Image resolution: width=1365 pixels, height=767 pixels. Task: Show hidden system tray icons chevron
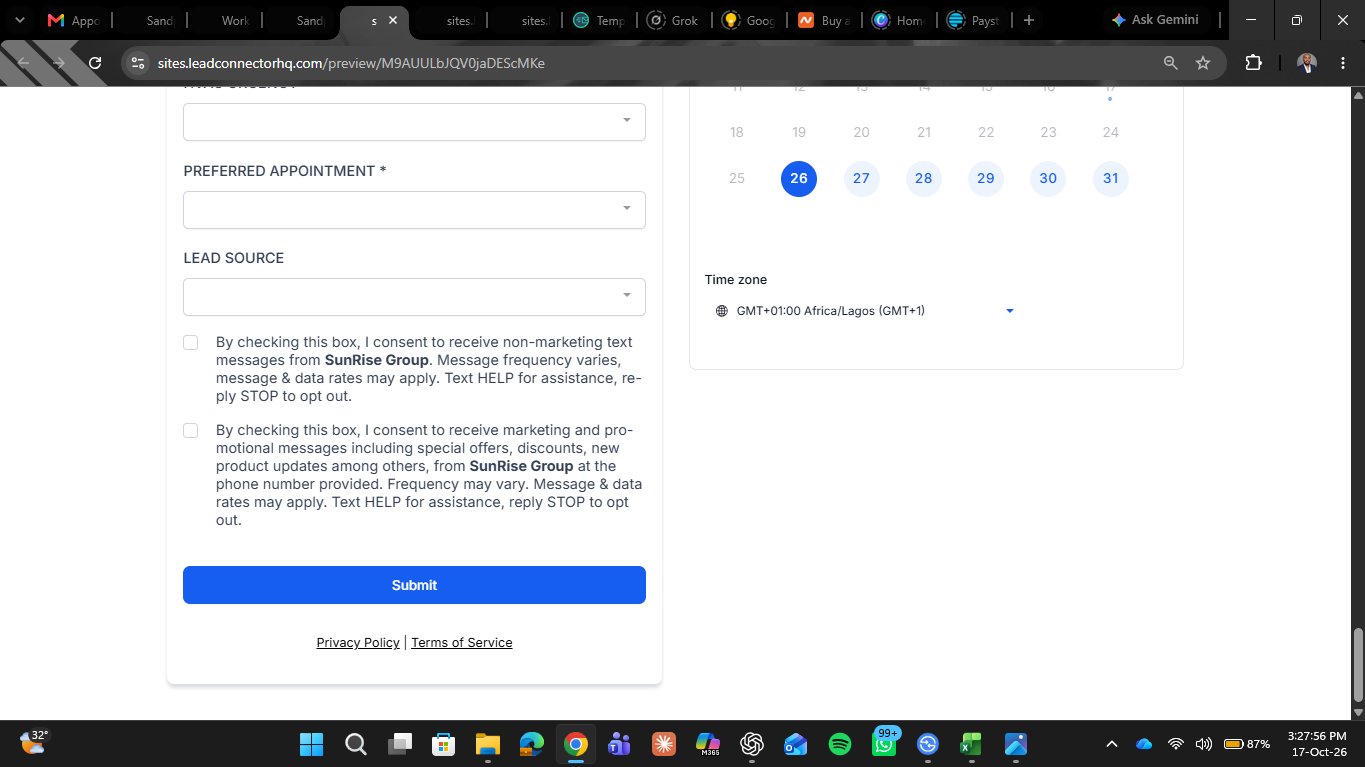click(x=1111, y=744)
